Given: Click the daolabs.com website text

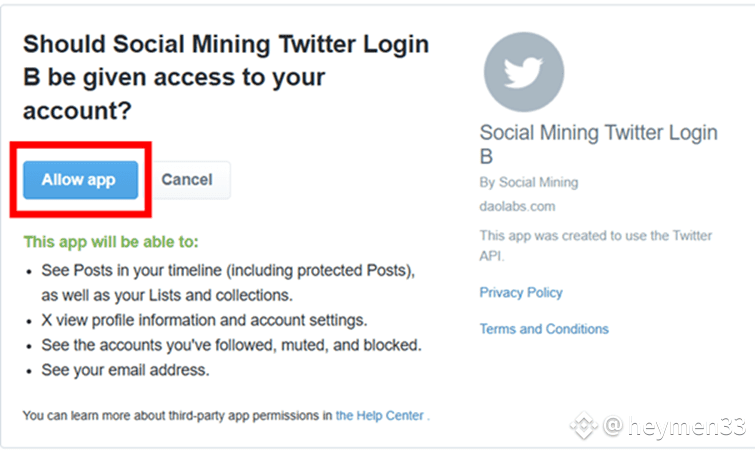Looking at the screenshot, I should [x=517, y=206].
